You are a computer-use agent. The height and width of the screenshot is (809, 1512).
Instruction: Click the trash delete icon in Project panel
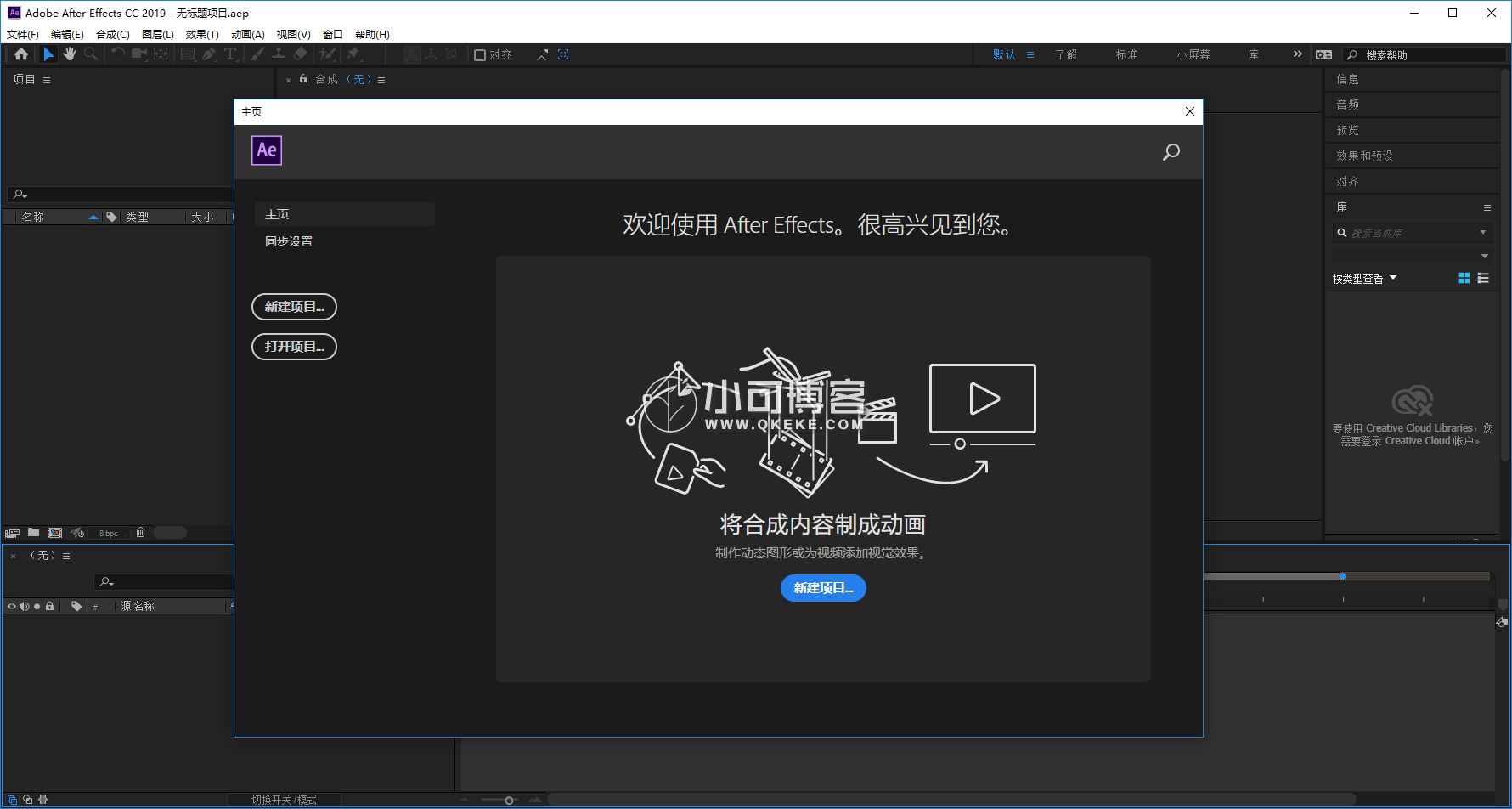(x=141, y=533)
